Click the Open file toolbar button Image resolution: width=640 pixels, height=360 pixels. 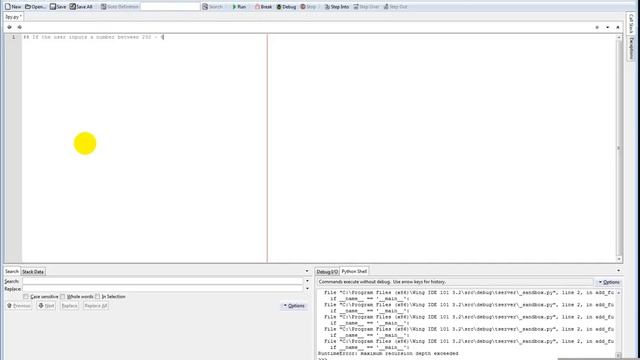(x=35, y=7)
